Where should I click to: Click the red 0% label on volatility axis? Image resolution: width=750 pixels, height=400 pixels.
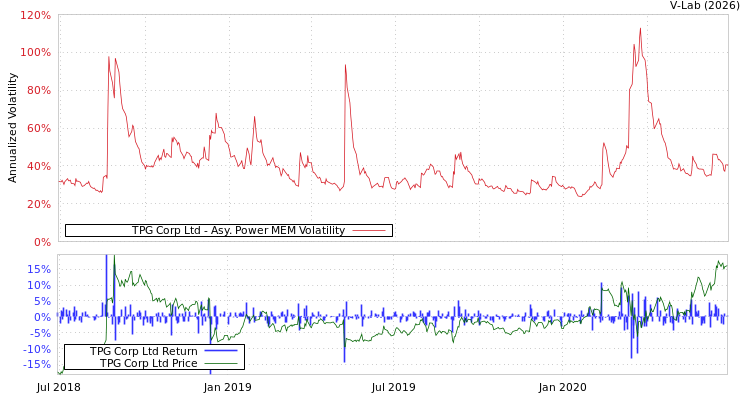click(41, 242)
